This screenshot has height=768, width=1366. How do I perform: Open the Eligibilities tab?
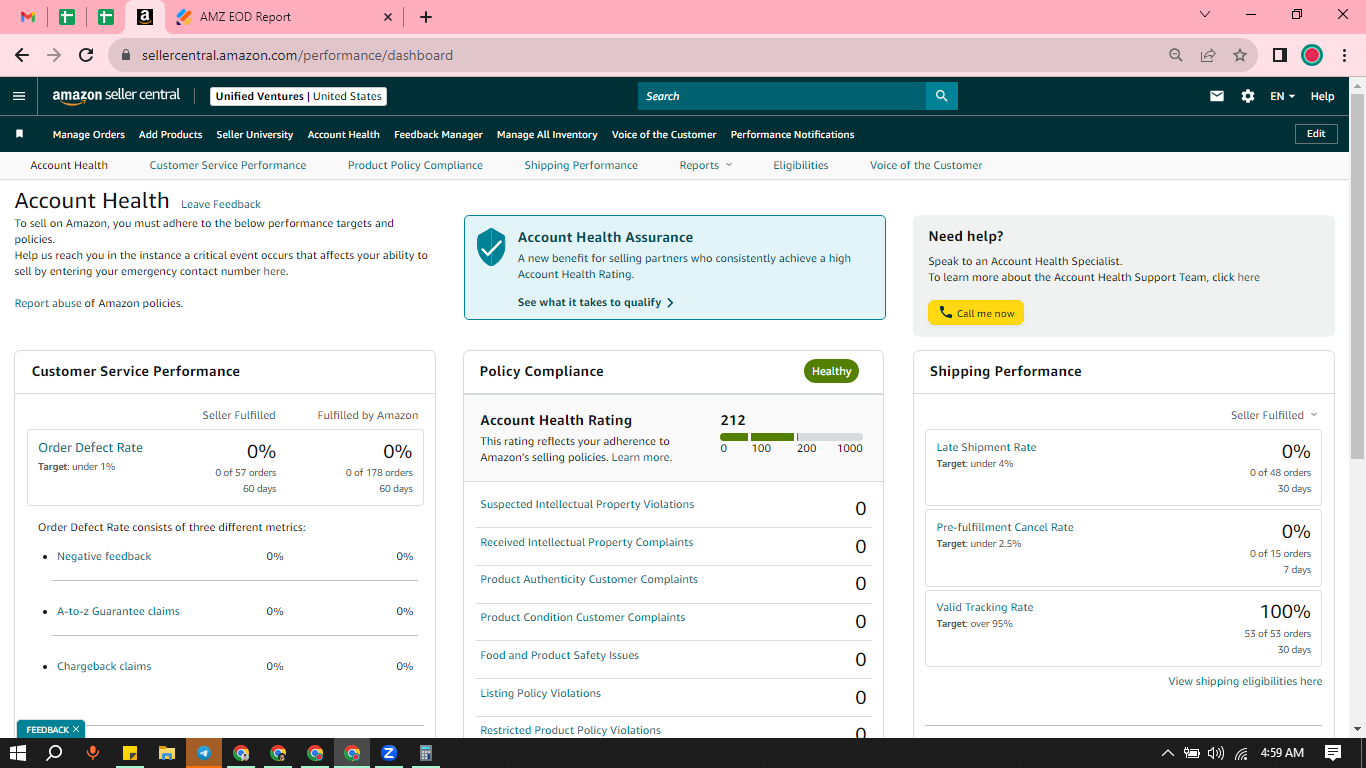coord(801,165)
